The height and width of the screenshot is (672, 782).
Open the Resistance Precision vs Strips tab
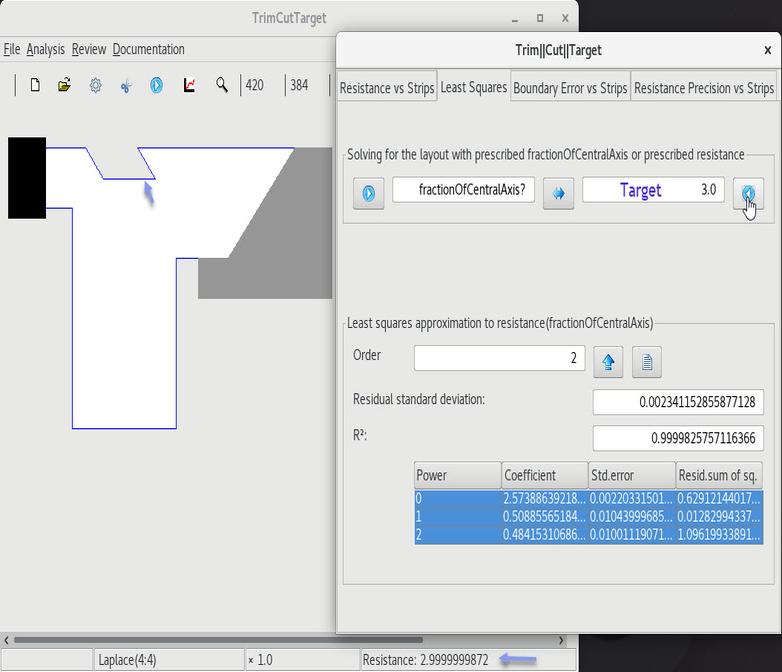point(704,88)
